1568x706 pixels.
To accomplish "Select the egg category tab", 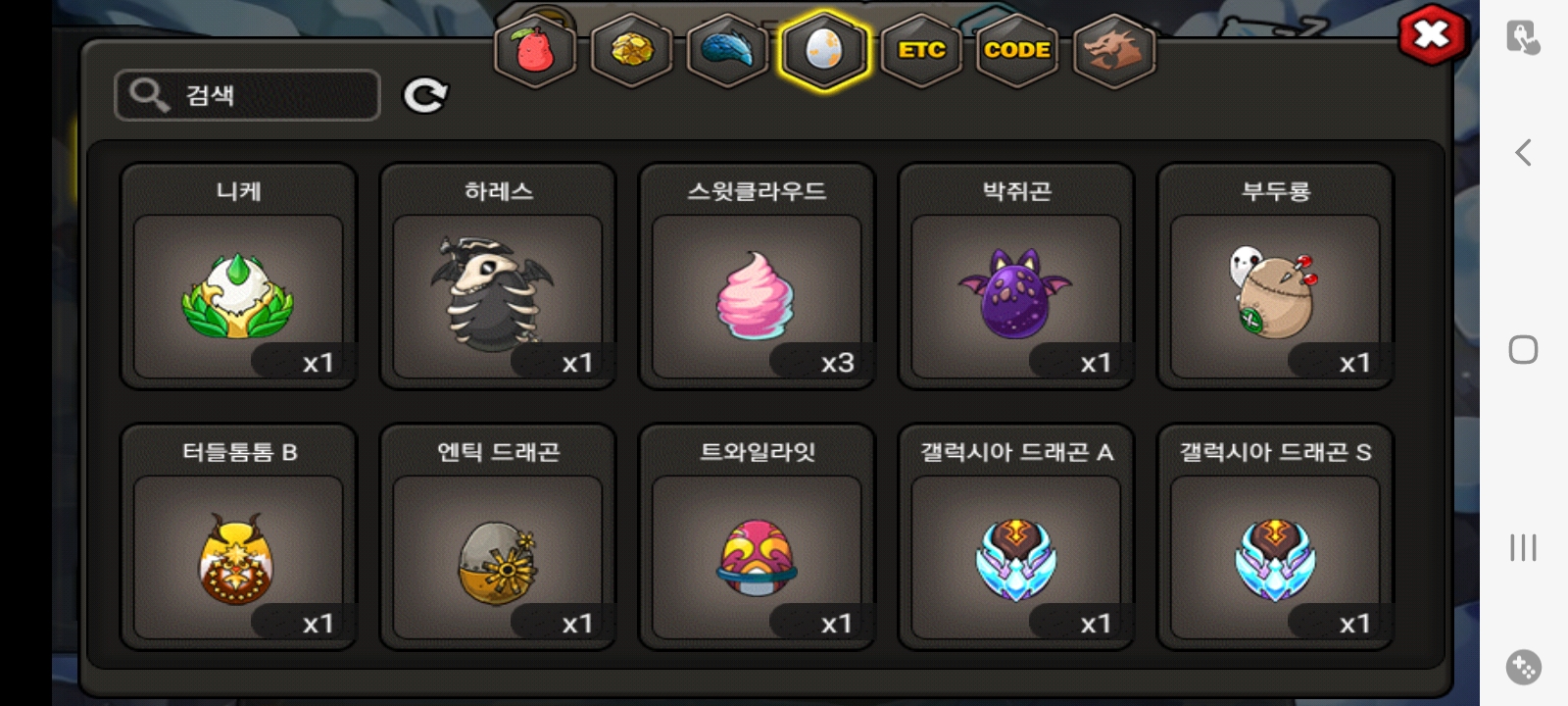I will coord(824,50).
